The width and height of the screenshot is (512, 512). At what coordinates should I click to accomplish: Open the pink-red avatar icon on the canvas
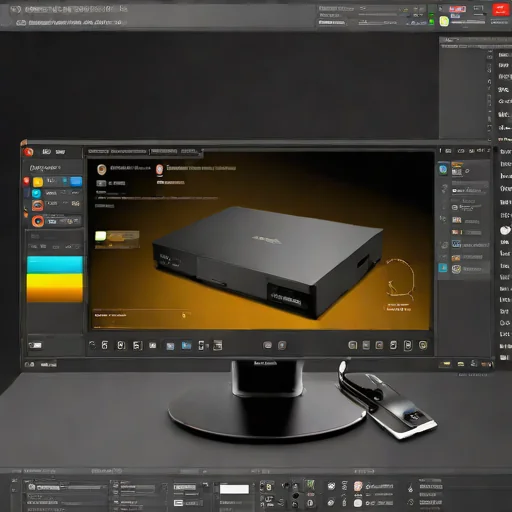coord(160,169)
